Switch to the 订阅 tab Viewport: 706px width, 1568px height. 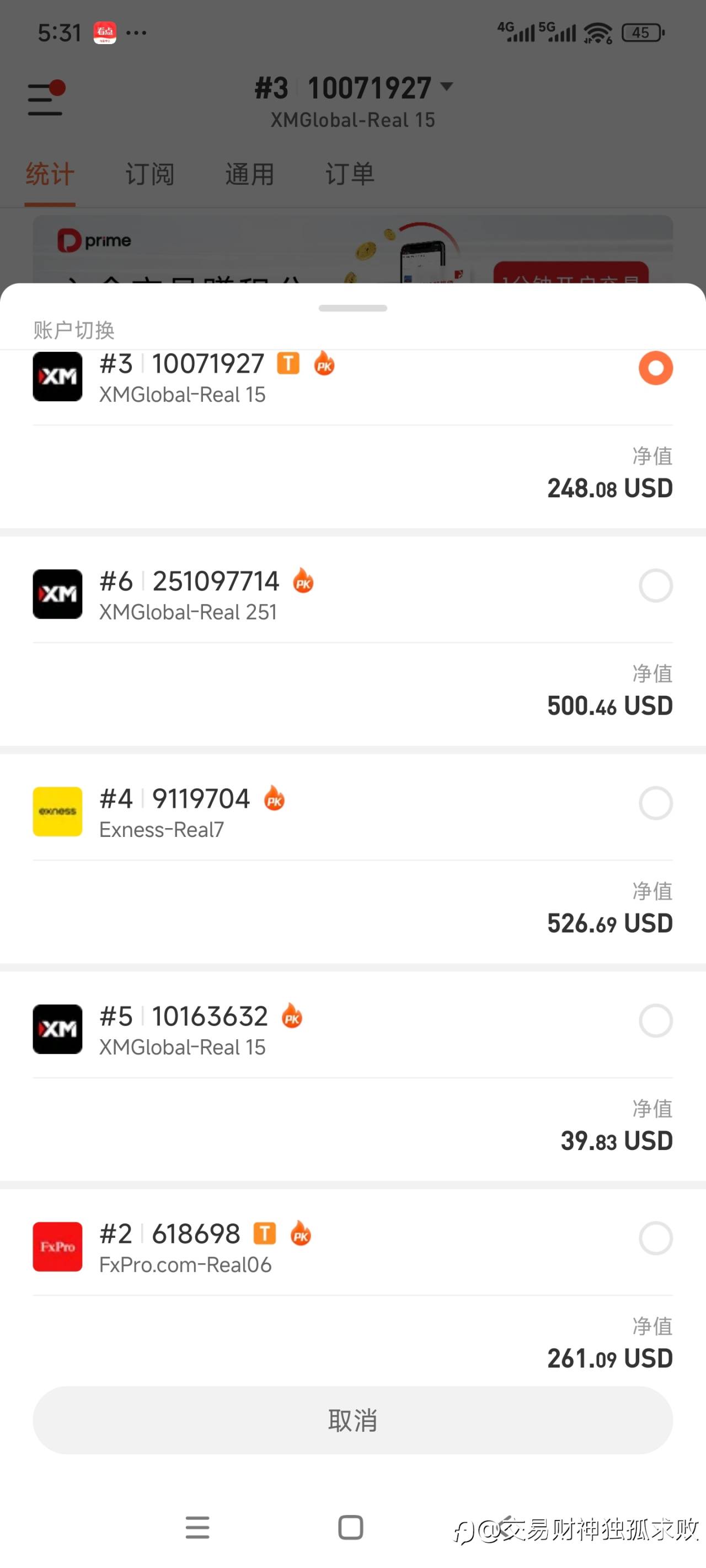(x=150, y=174)
